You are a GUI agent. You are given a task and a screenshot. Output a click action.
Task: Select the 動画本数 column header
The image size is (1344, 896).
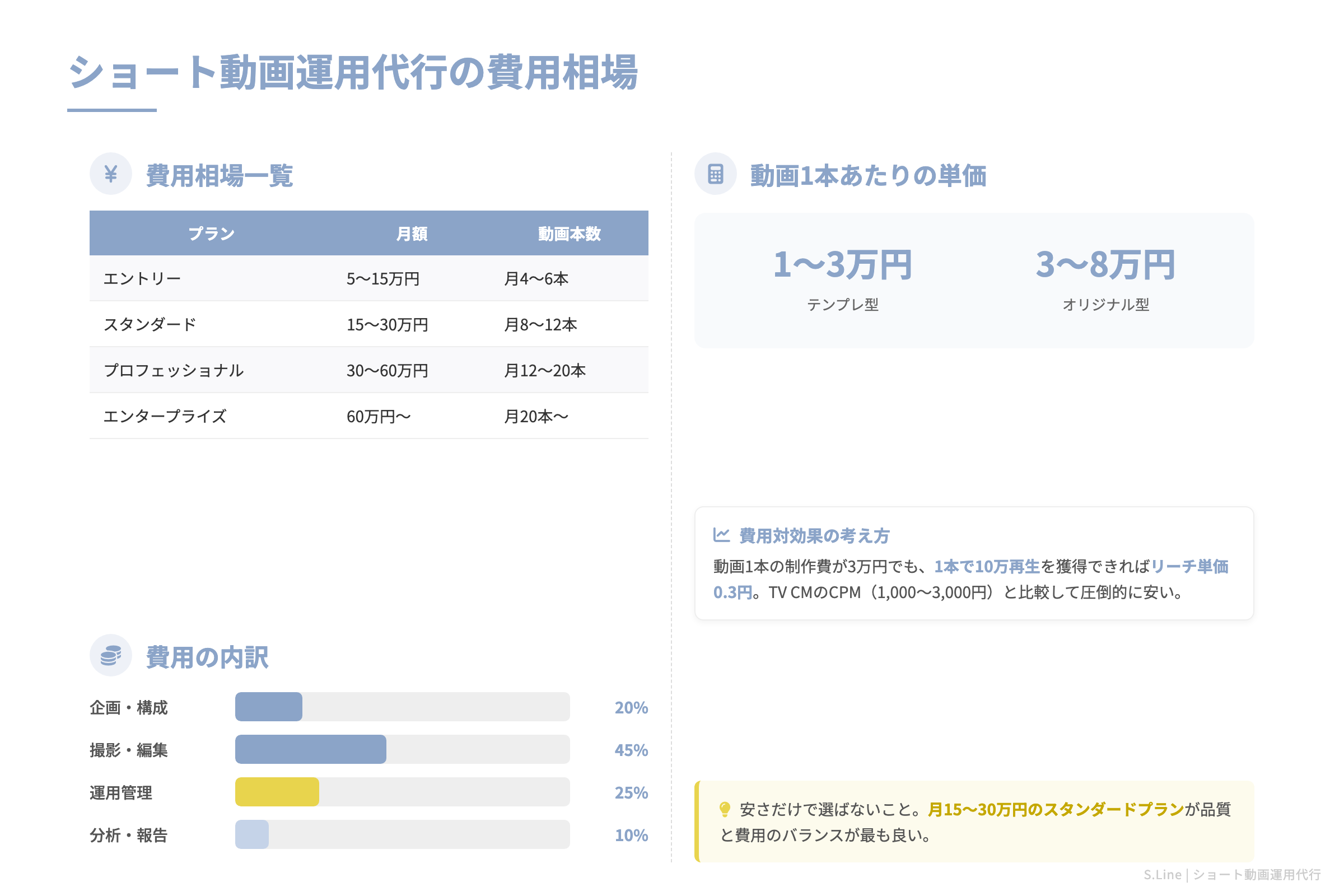(568, 232)
